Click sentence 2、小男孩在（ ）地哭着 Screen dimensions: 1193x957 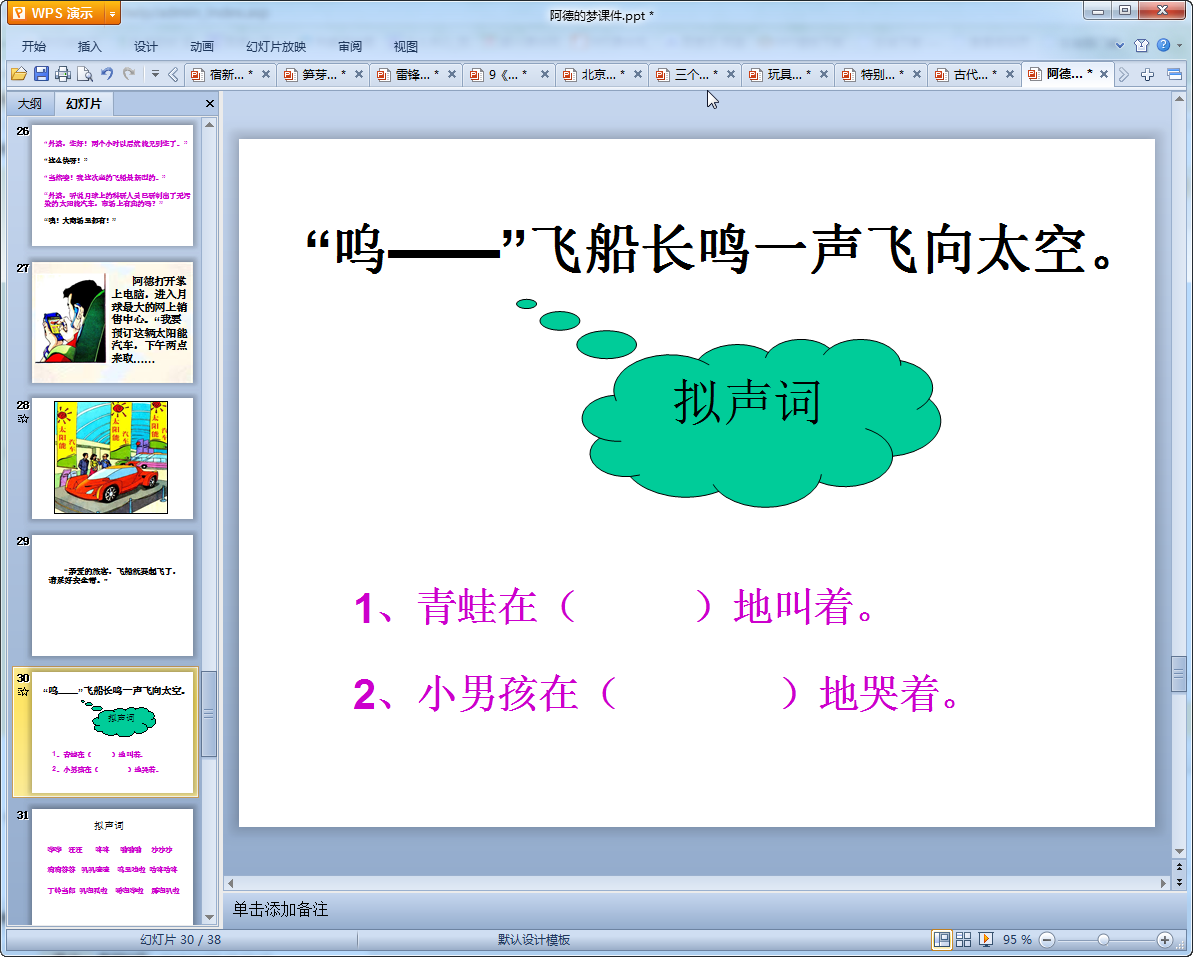pos(658,695)
